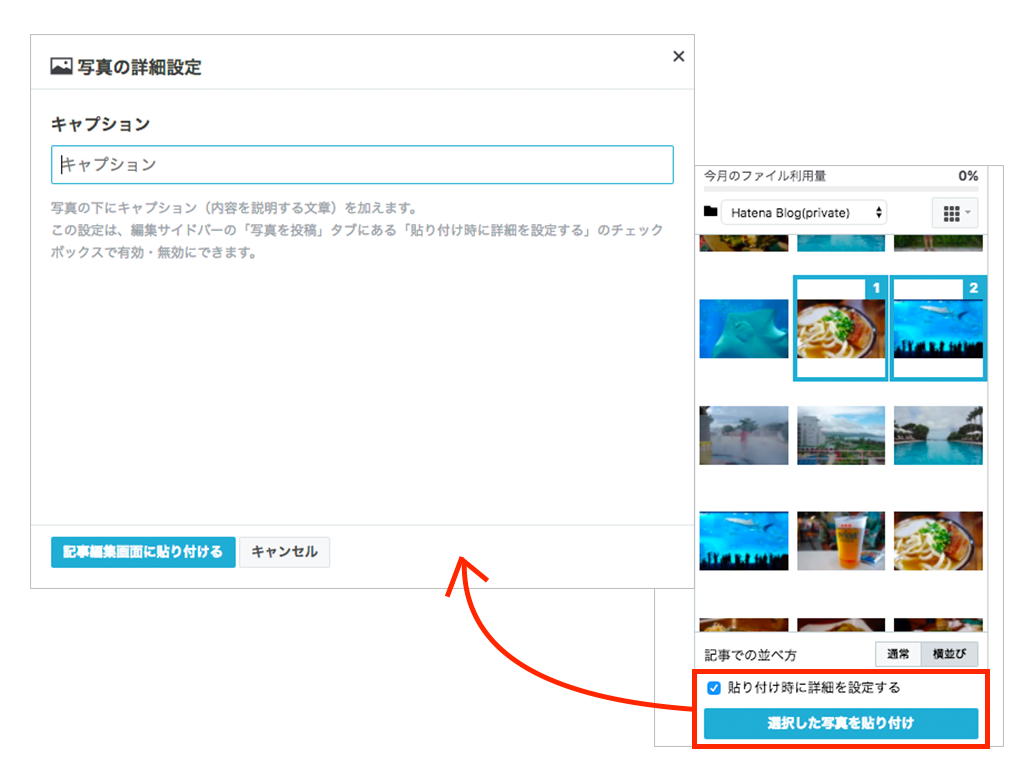Image resolution: width=1024 pixels, height=768 pixels.
Task: Select the beer cup photo thumbnail
Action: 840,541
